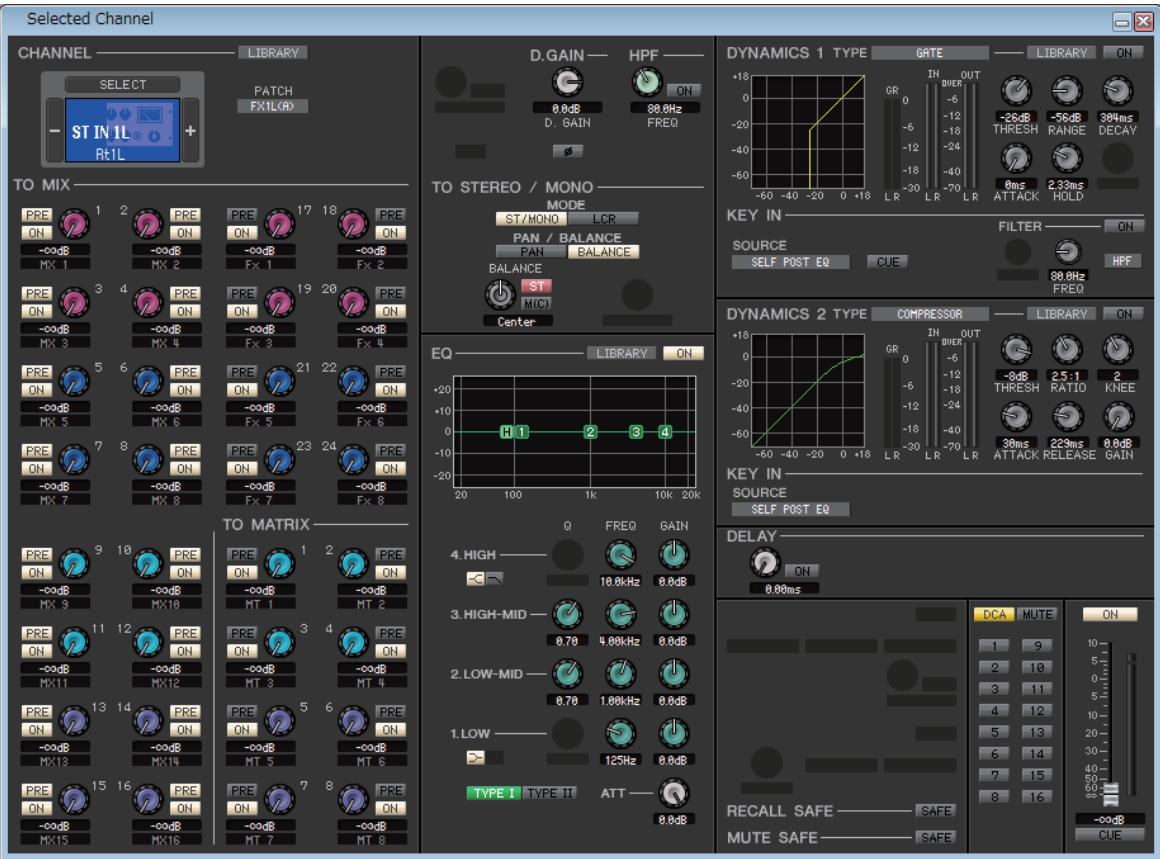Open the channel SELECT button
Screen dimensions: 1160x859
click(x=123, y=84)
